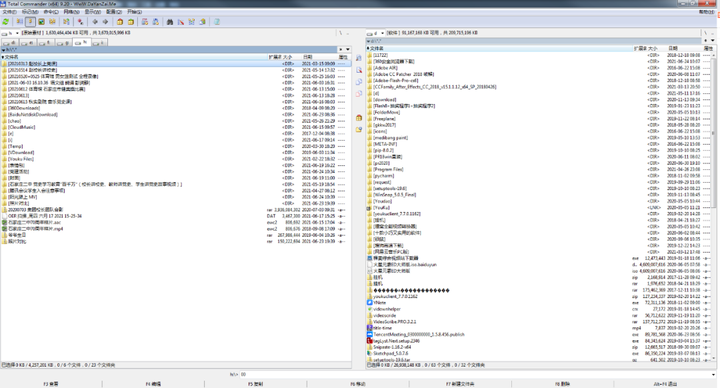Click the Pack files toolbar icon
The height and width of the screenshot is (388, 720).
tap(120, 22)
